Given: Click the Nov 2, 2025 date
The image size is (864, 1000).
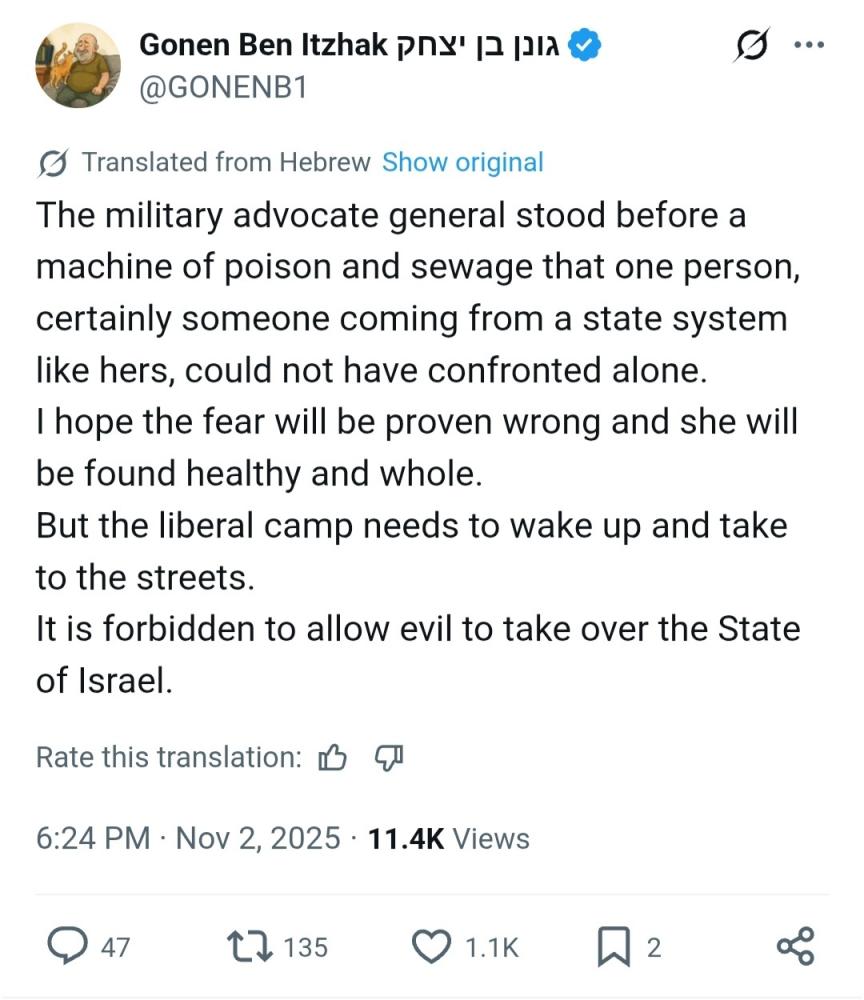Looking at the screenshot, I should tap(258, 838).
